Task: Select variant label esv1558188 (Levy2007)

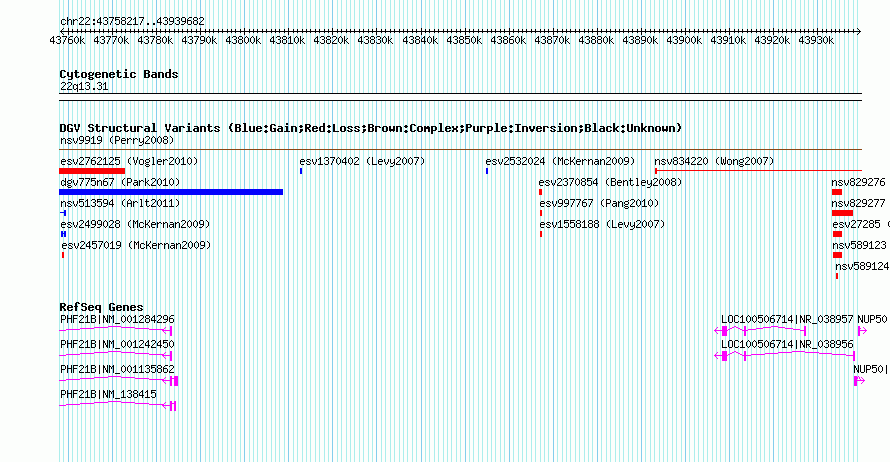Action: point(602,224)
